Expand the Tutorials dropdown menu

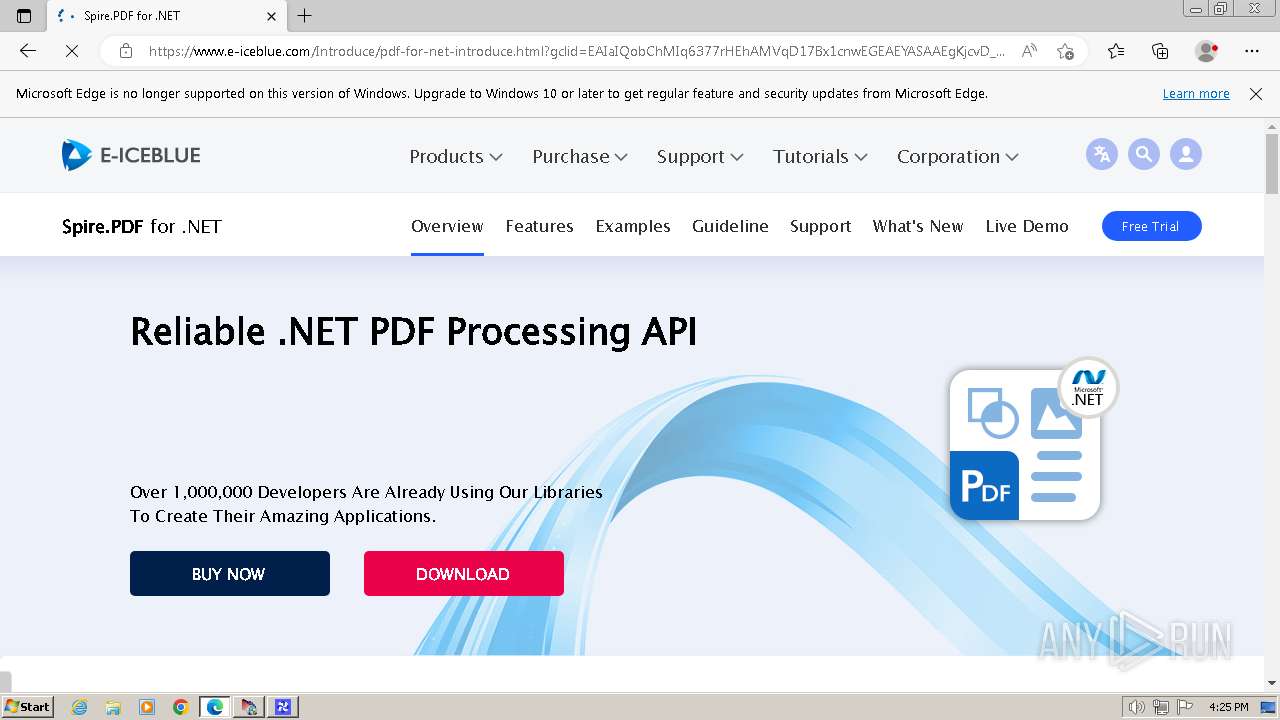pos(820,156)
